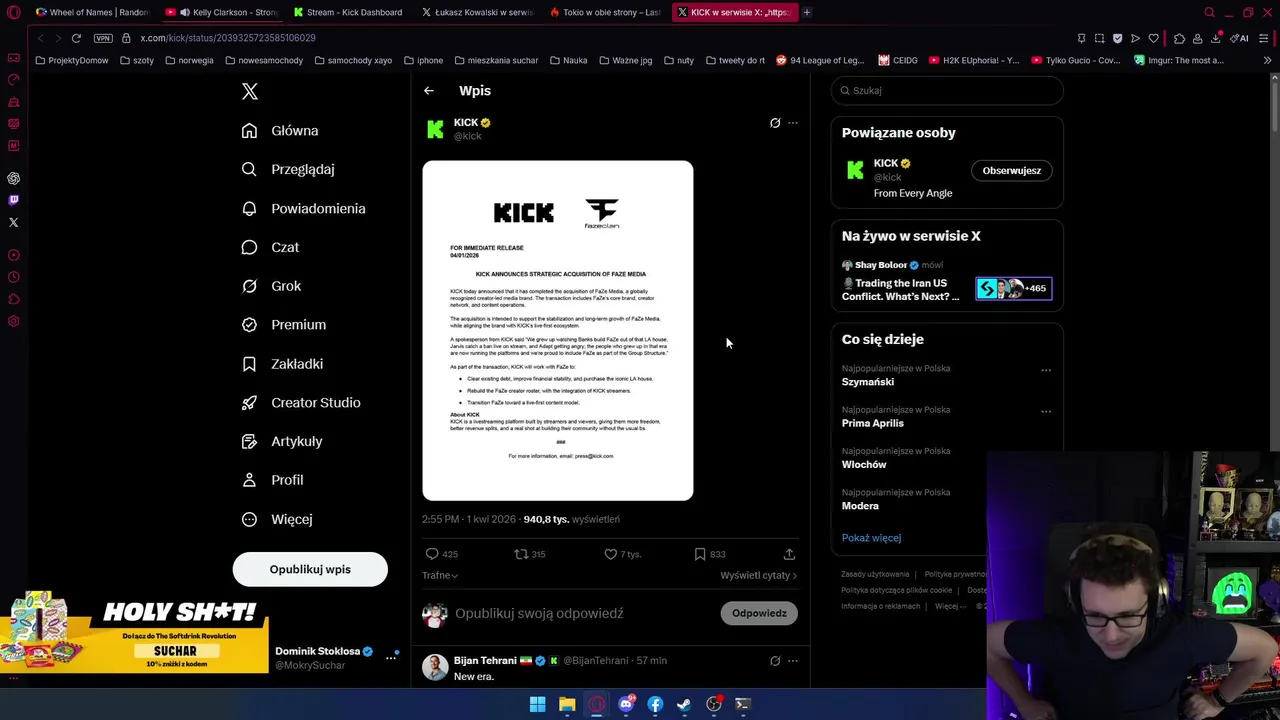Click the share icon on the post

(x=789, y=554)
